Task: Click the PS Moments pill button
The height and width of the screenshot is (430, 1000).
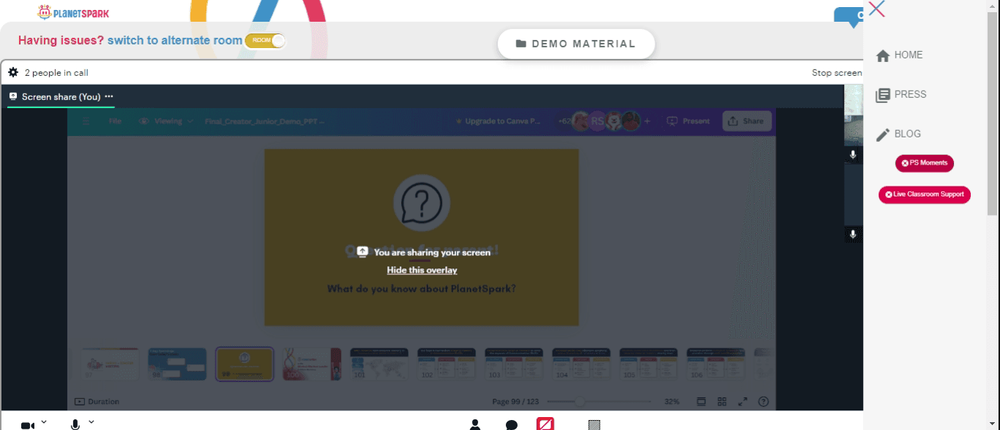Action: [924, 163]
